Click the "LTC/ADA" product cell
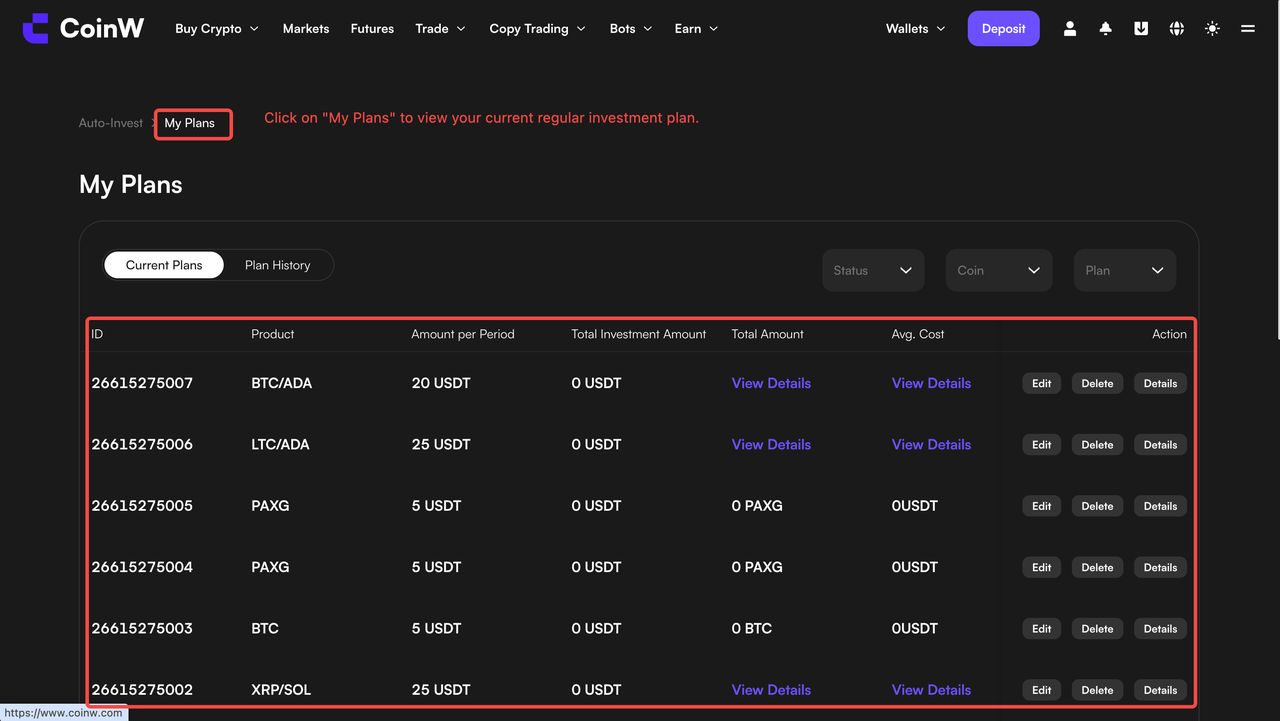Screen dimensions: 1280x721 click(280, 445)
